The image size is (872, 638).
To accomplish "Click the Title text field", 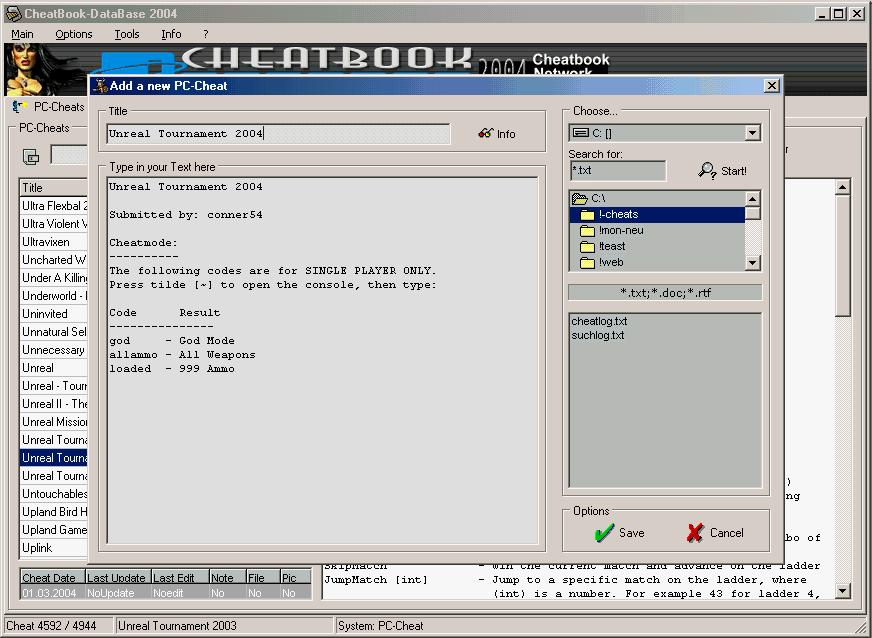I will (278, 134).
